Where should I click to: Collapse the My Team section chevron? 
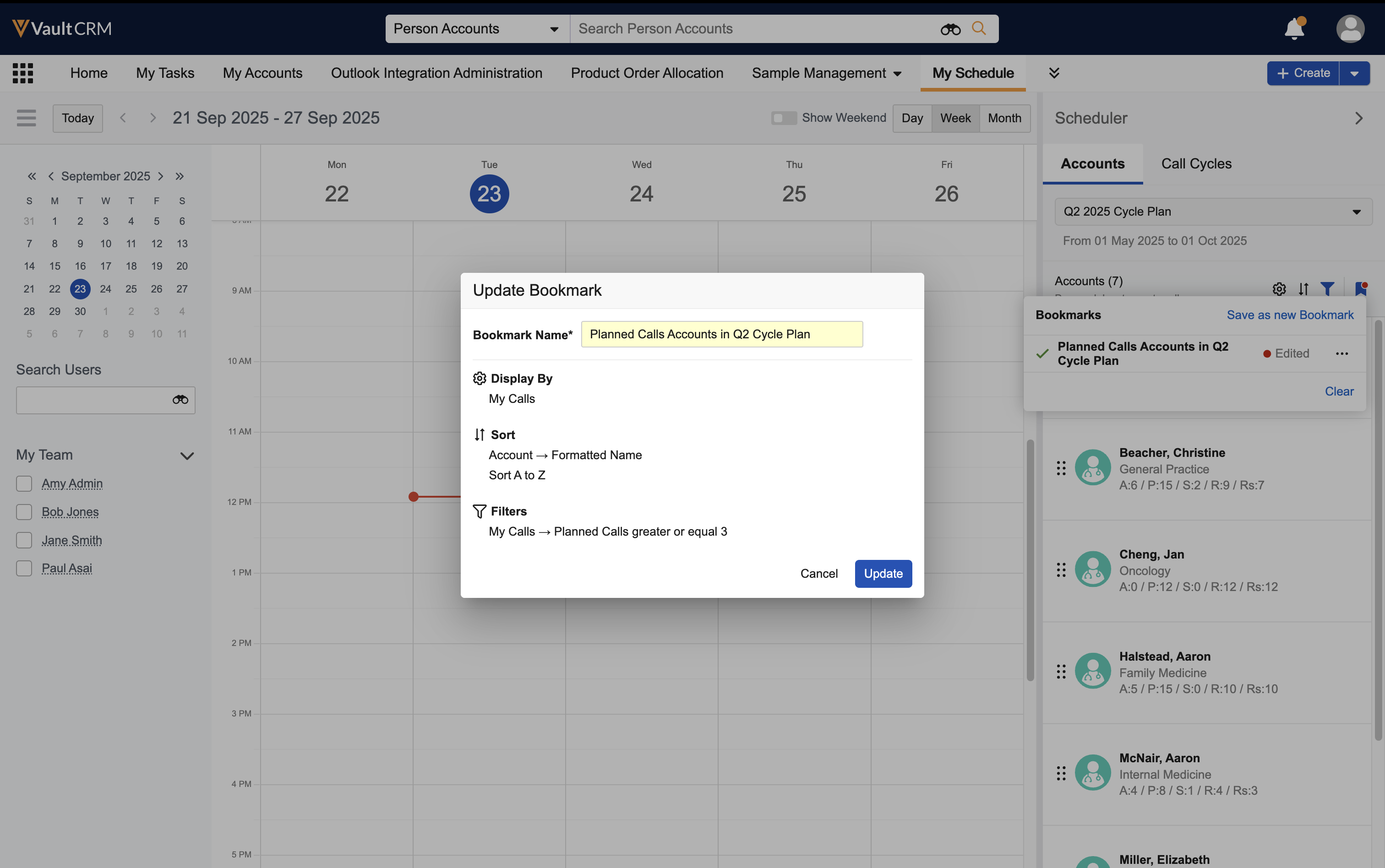point(187,456)
